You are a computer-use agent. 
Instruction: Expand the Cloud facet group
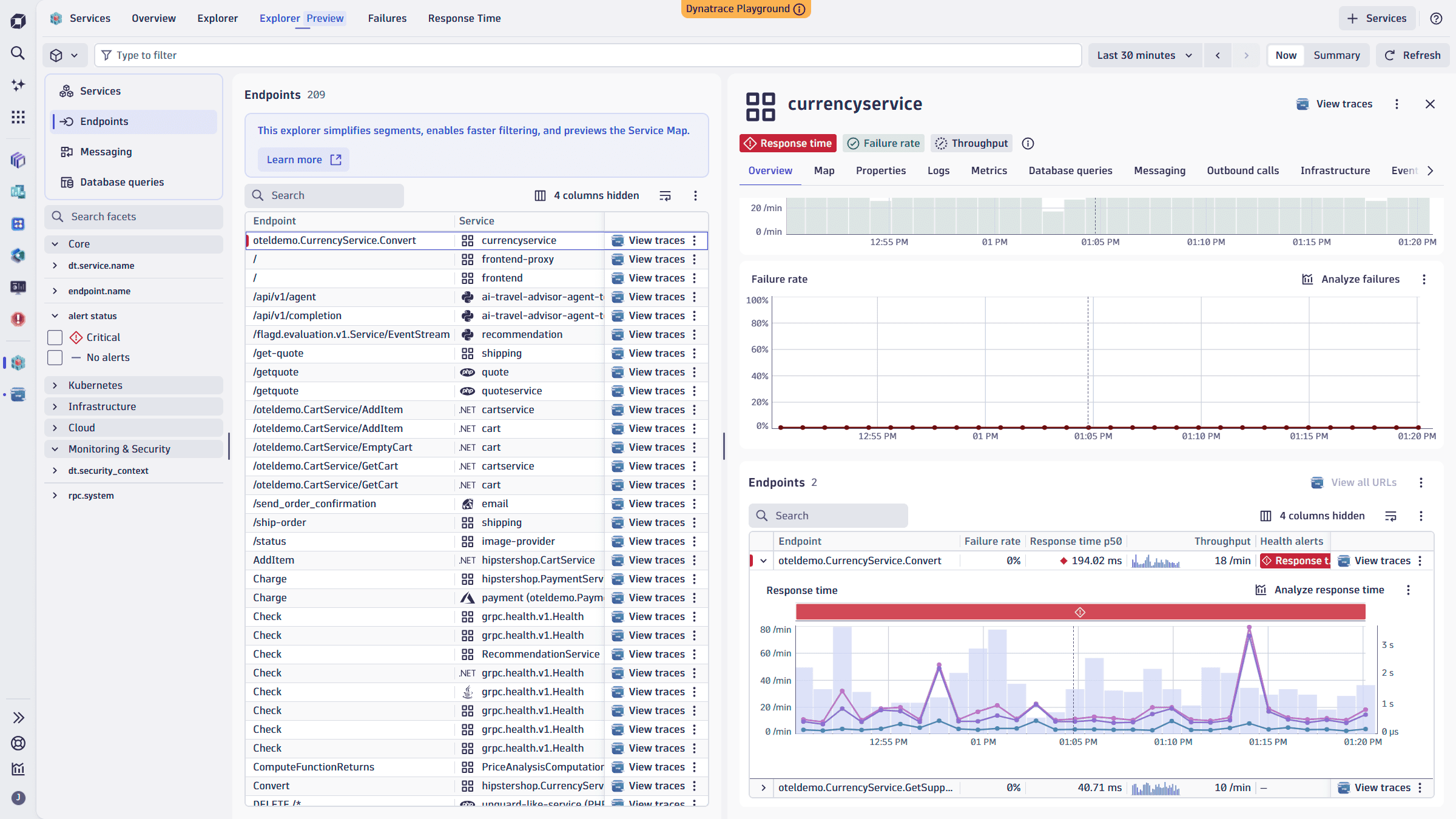(x=133, y=428)
